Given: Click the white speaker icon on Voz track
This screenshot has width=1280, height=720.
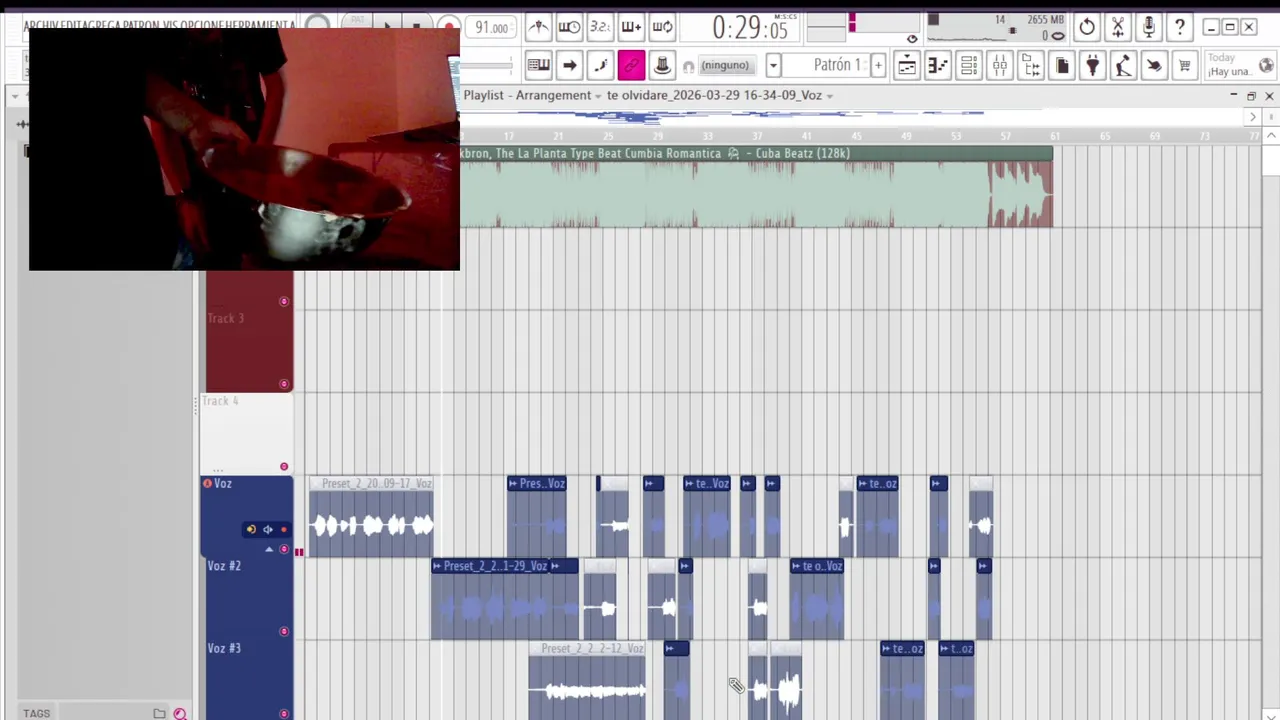Looking at the screenshot, I should pyautogui.click(x=268, y=530).
